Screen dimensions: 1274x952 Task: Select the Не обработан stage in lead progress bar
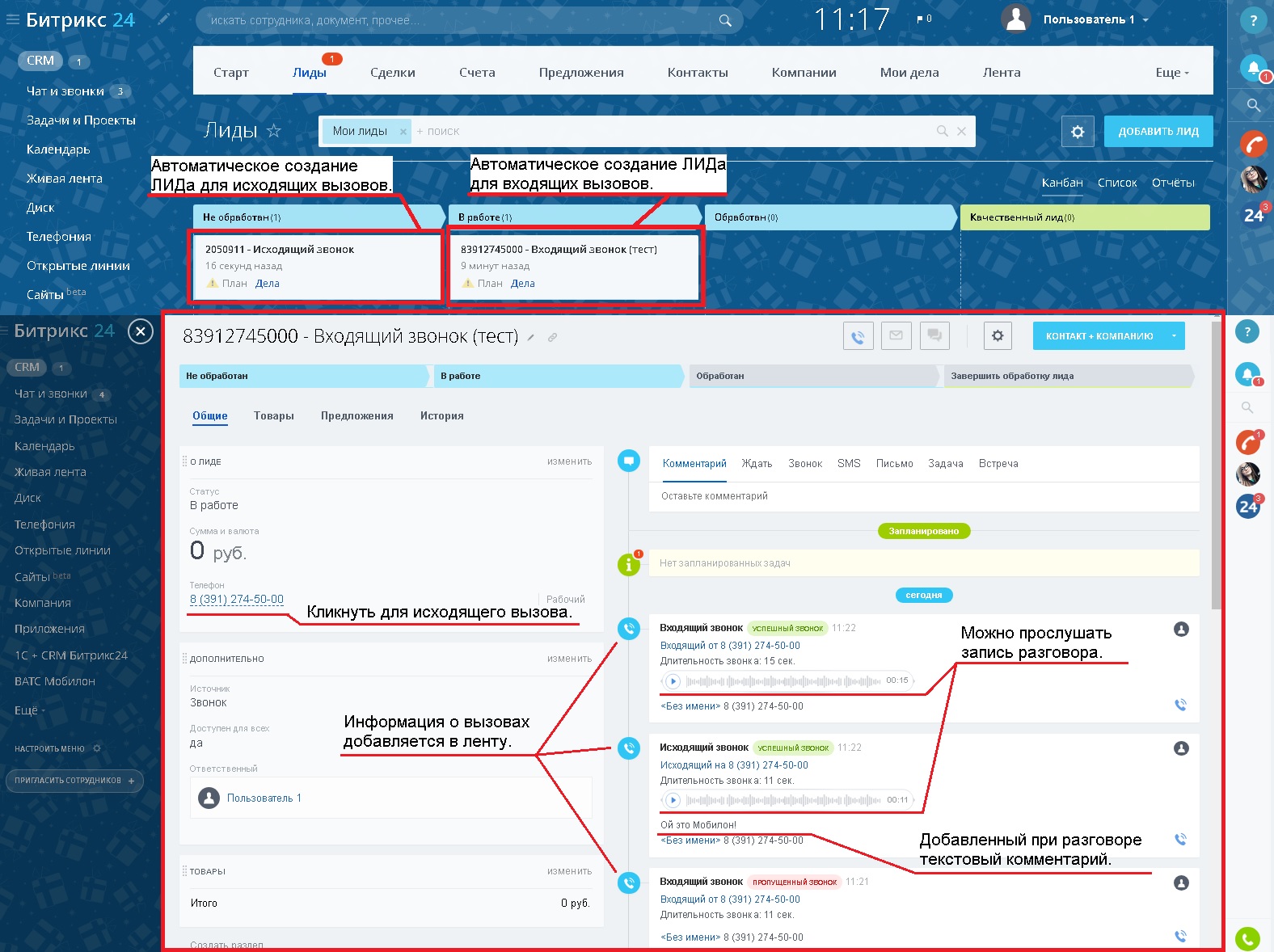(304, 376)
